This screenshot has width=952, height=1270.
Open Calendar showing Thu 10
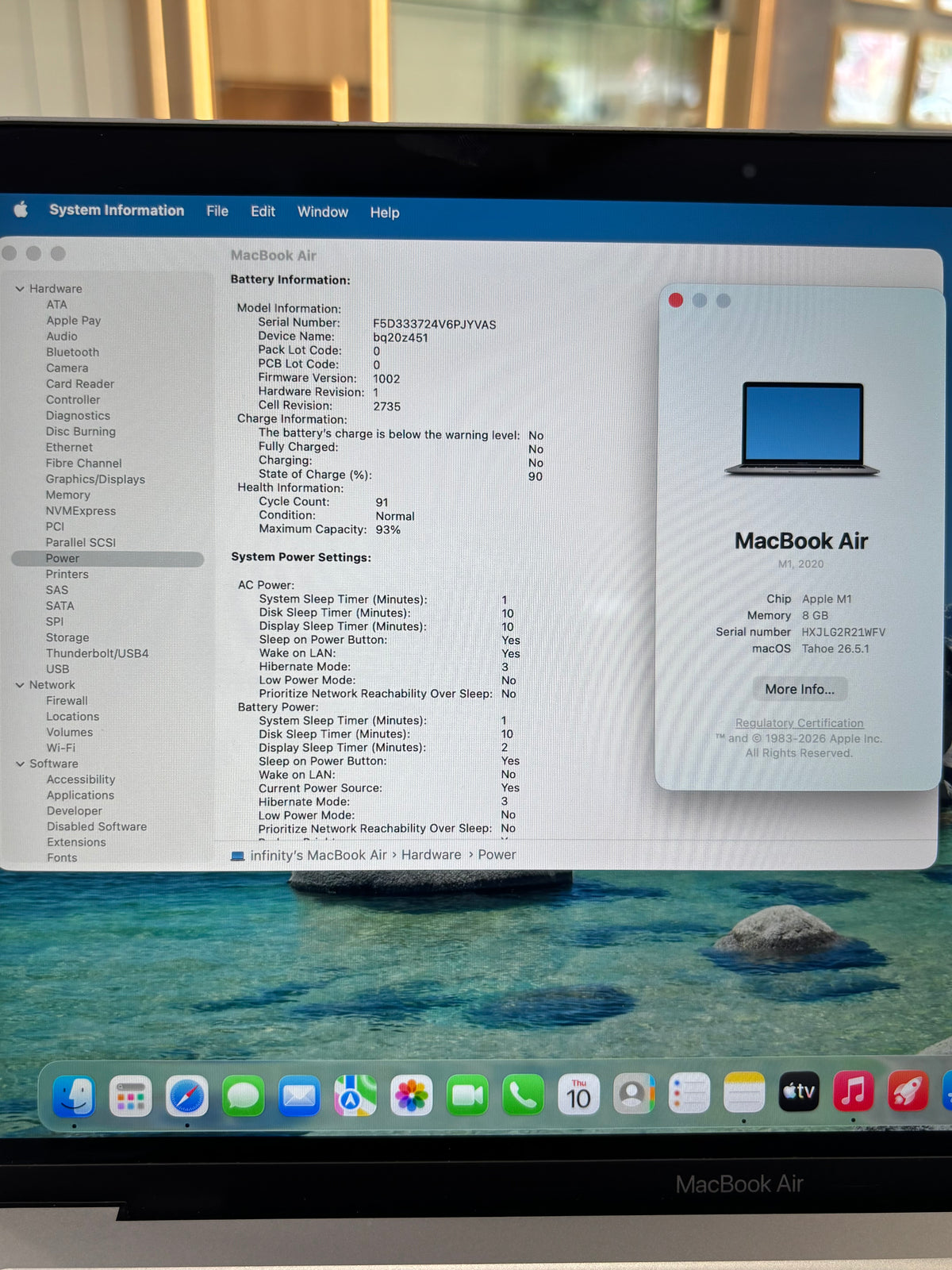point(579,1095)
